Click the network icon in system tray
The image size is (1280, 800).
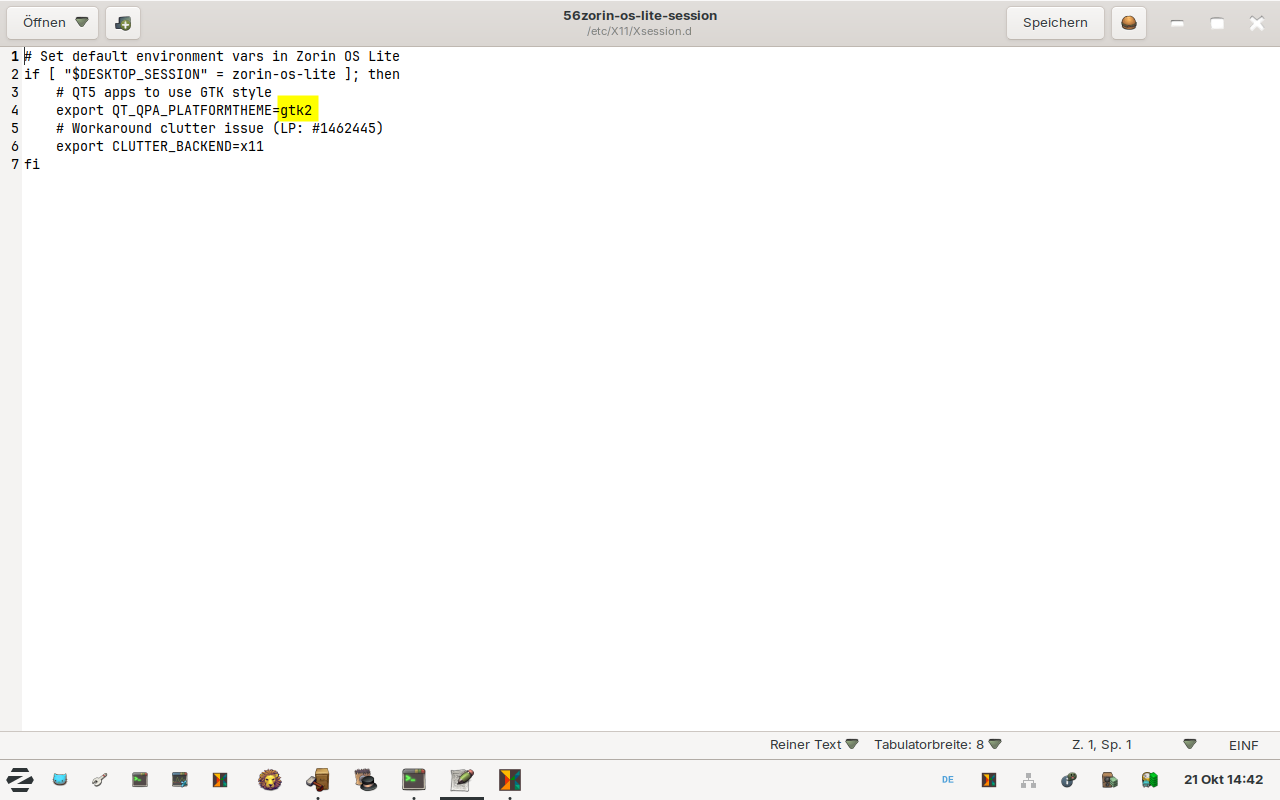pos(1028,780)
